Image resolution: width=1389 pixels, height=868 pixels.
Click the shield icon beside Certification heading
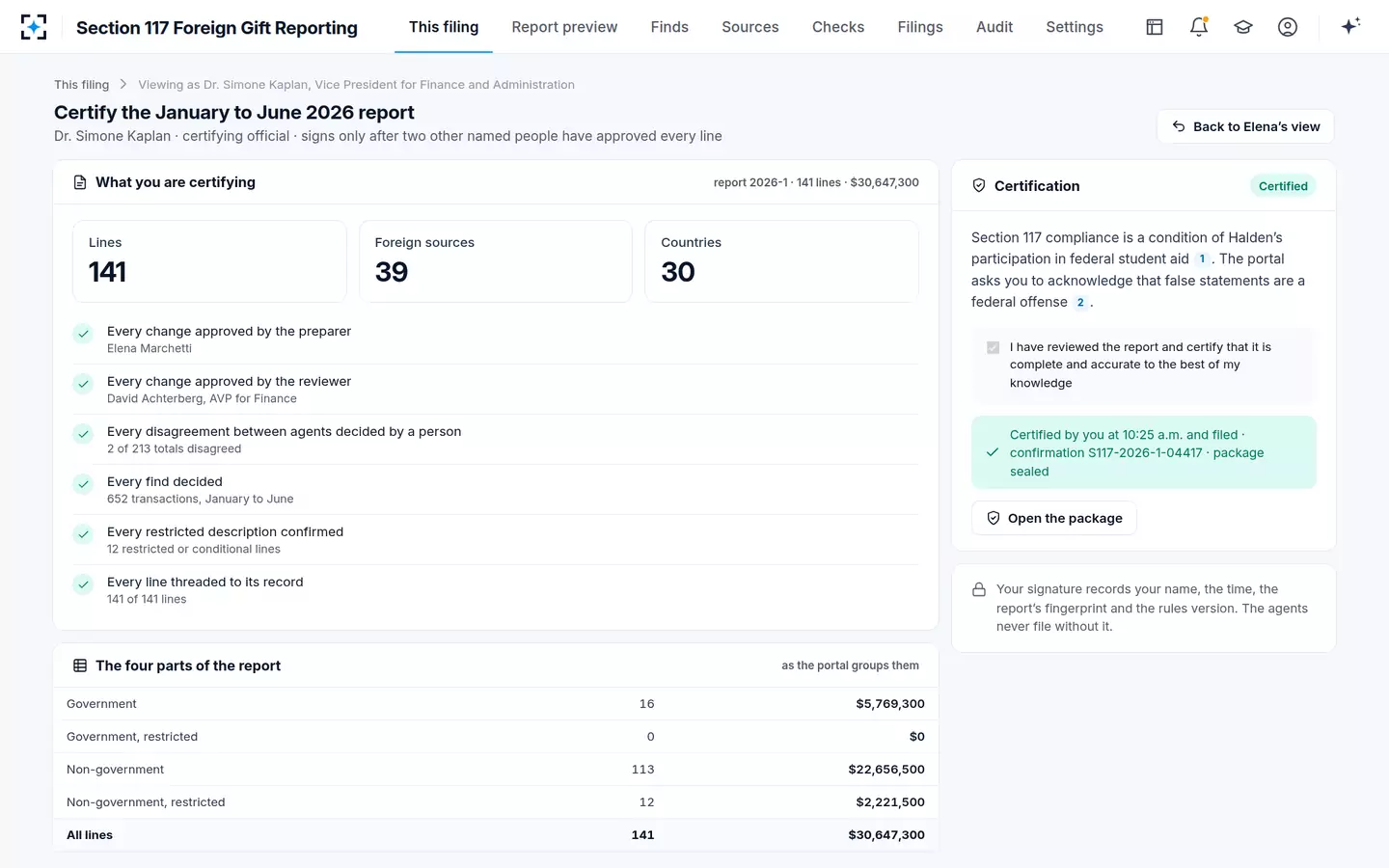pyautogui.click(x=979, y=186)
